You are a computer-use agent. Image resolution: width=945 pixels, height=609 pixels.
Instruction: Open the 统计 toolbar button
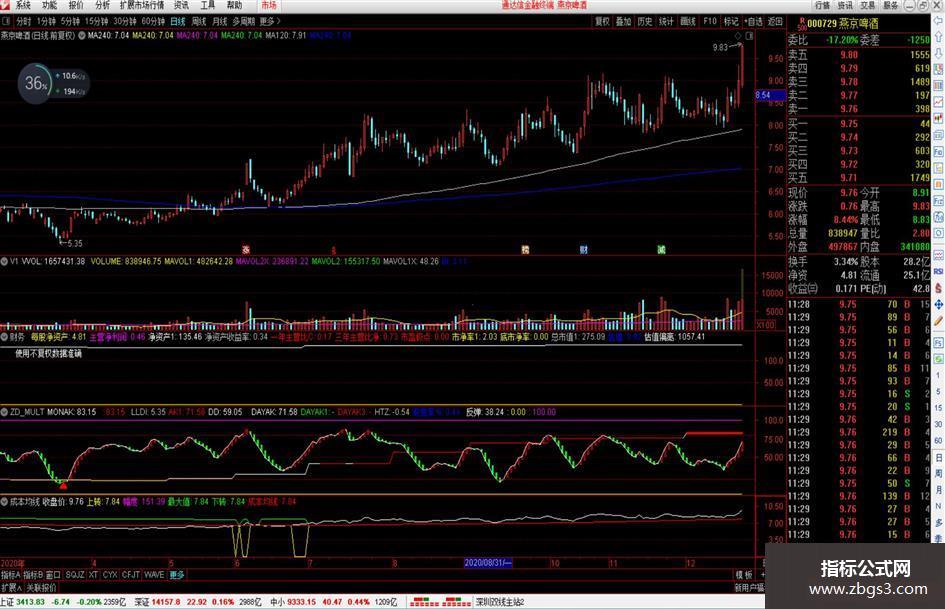(x=666, y=21)
